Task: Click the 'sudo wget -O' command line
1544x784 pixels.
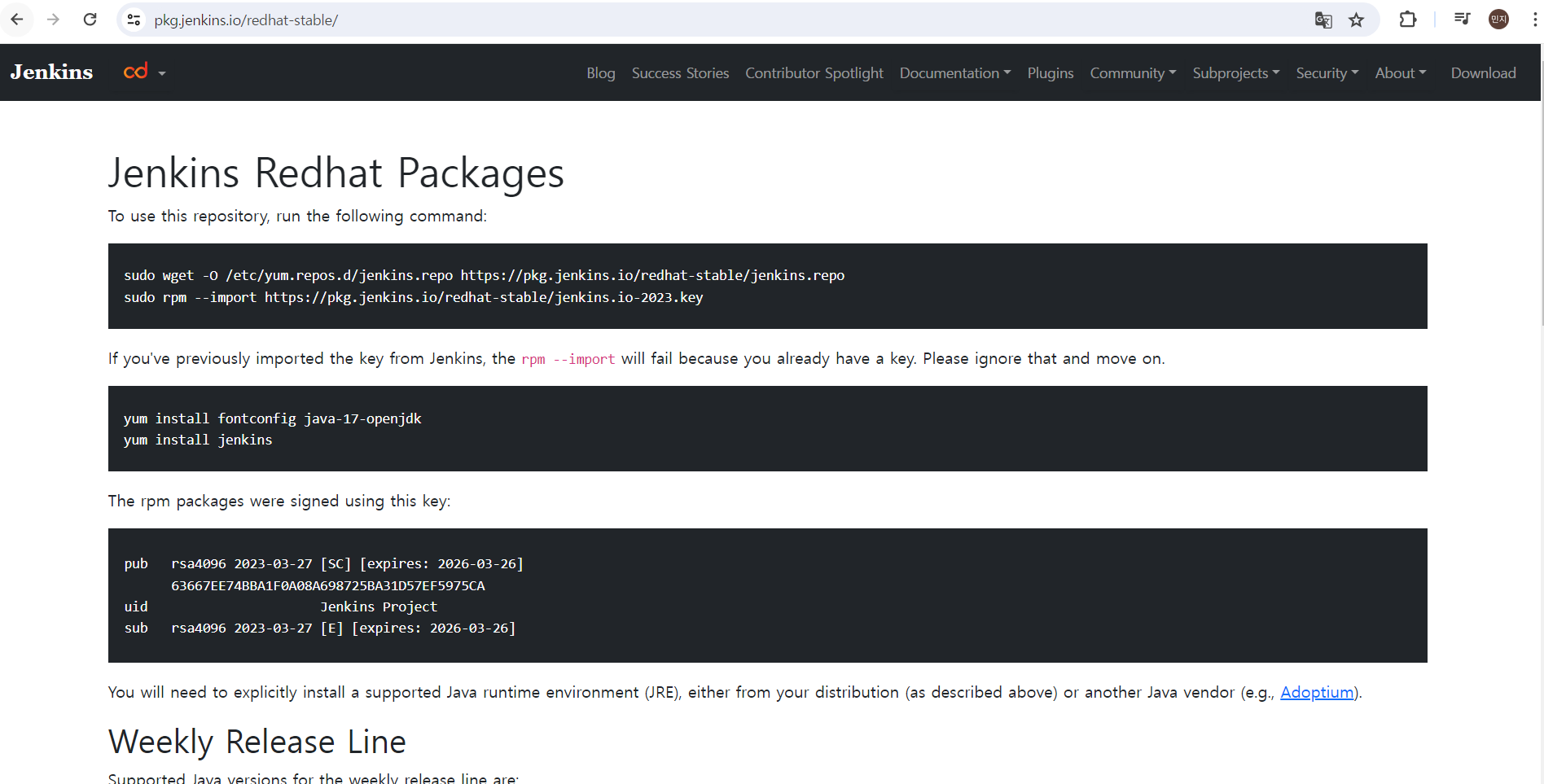Action: [x=484, y=275]
